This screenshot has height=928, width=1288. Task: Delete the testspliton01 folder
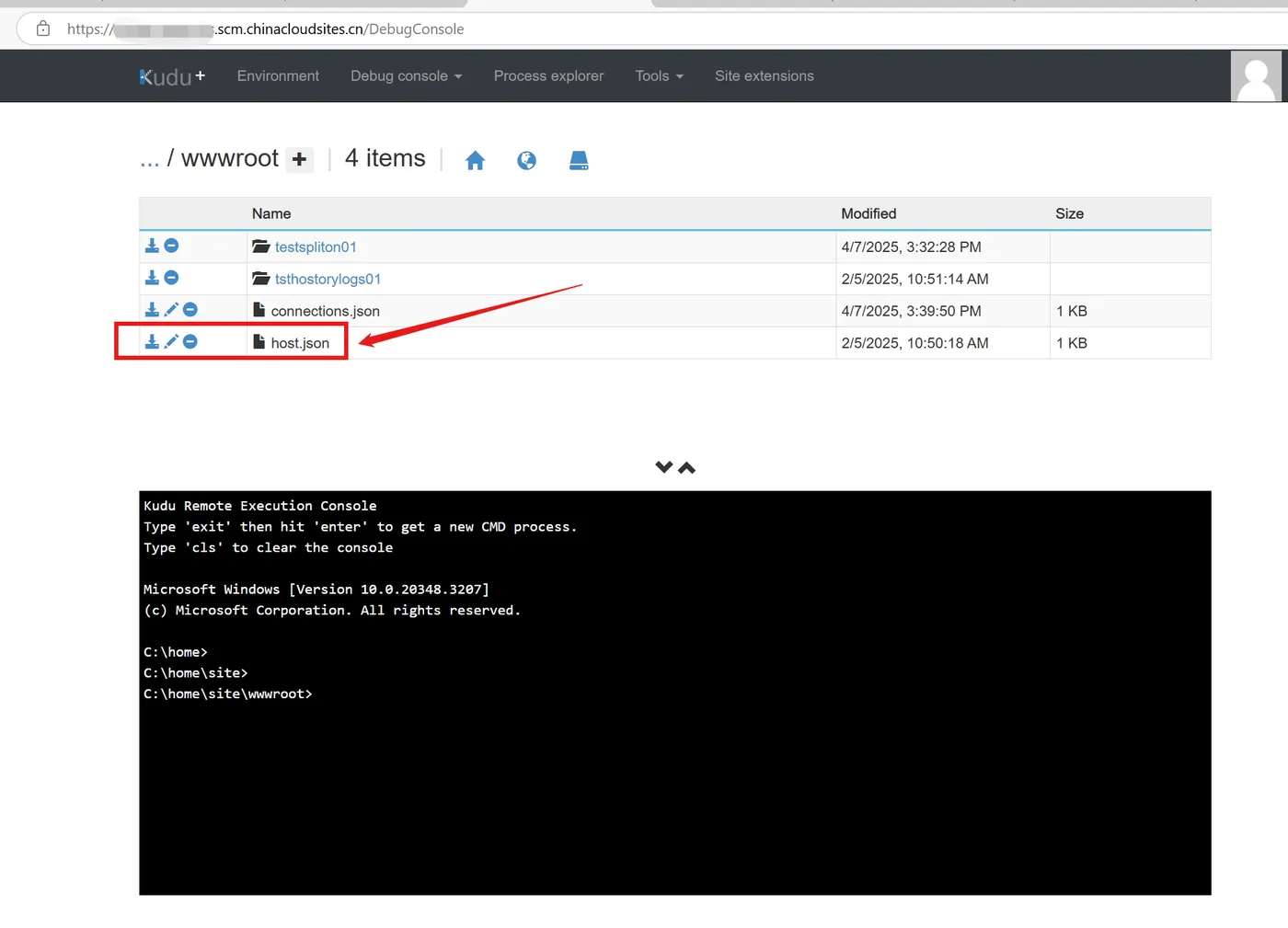(171, 246)
